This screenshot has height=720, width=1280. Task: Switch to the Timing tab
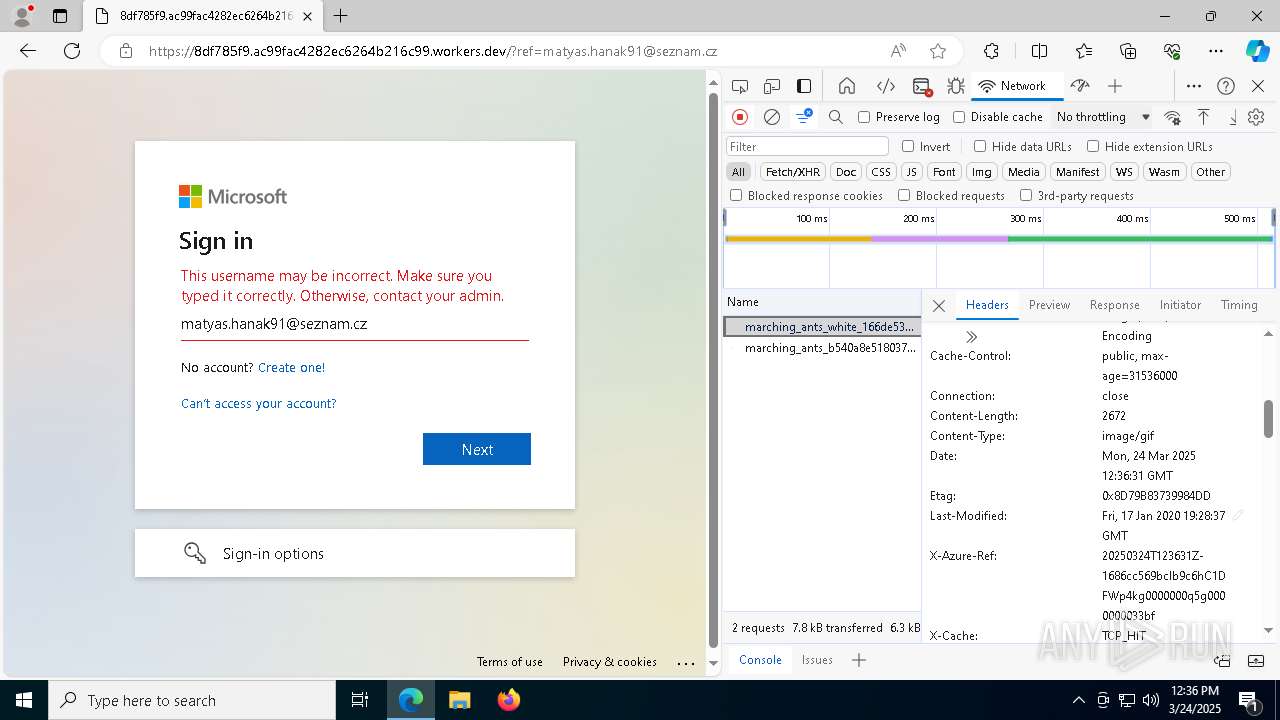(1239, 305)
